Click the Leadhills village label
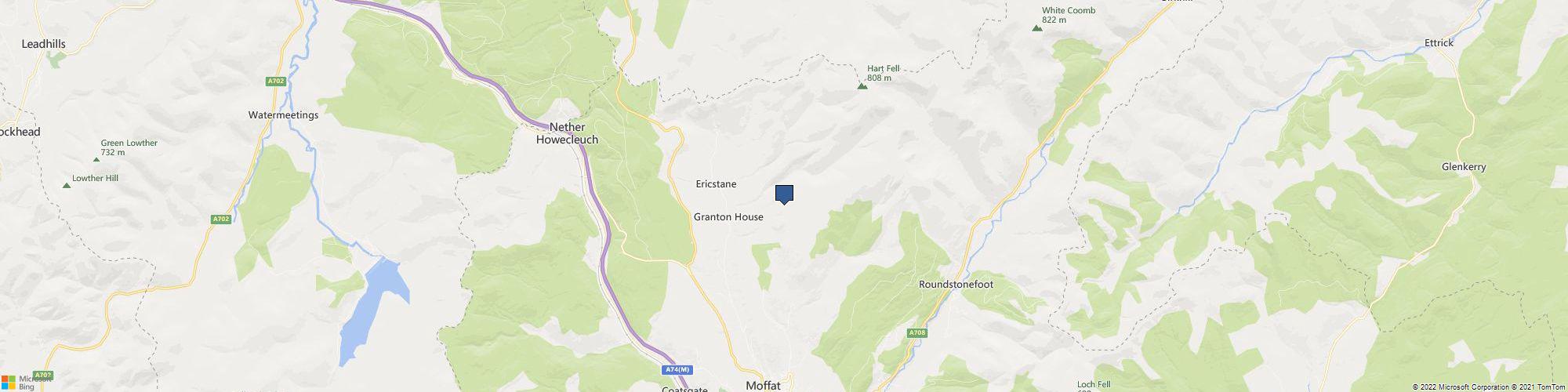Viewport: 1568px width, 392px height. [x=44, y=45]
